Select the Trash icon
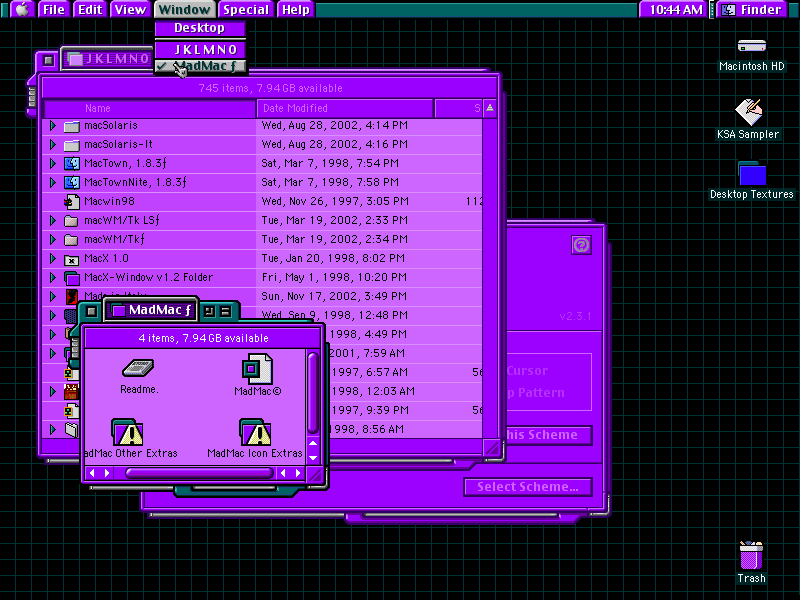Image resolution: width=800 pixels, height=600 pixels. pos(751,555)
